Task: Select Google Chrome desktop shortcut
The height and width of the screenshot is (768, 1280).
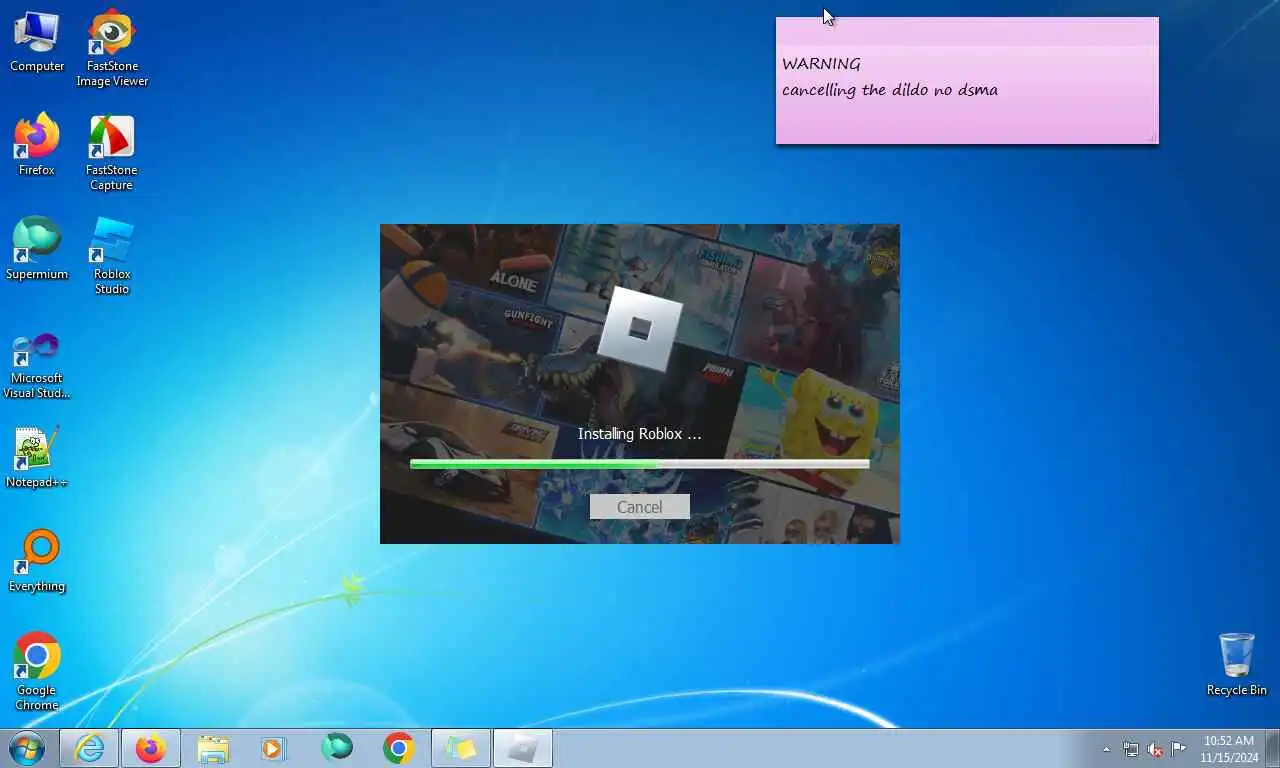Action: click(37, 672)
